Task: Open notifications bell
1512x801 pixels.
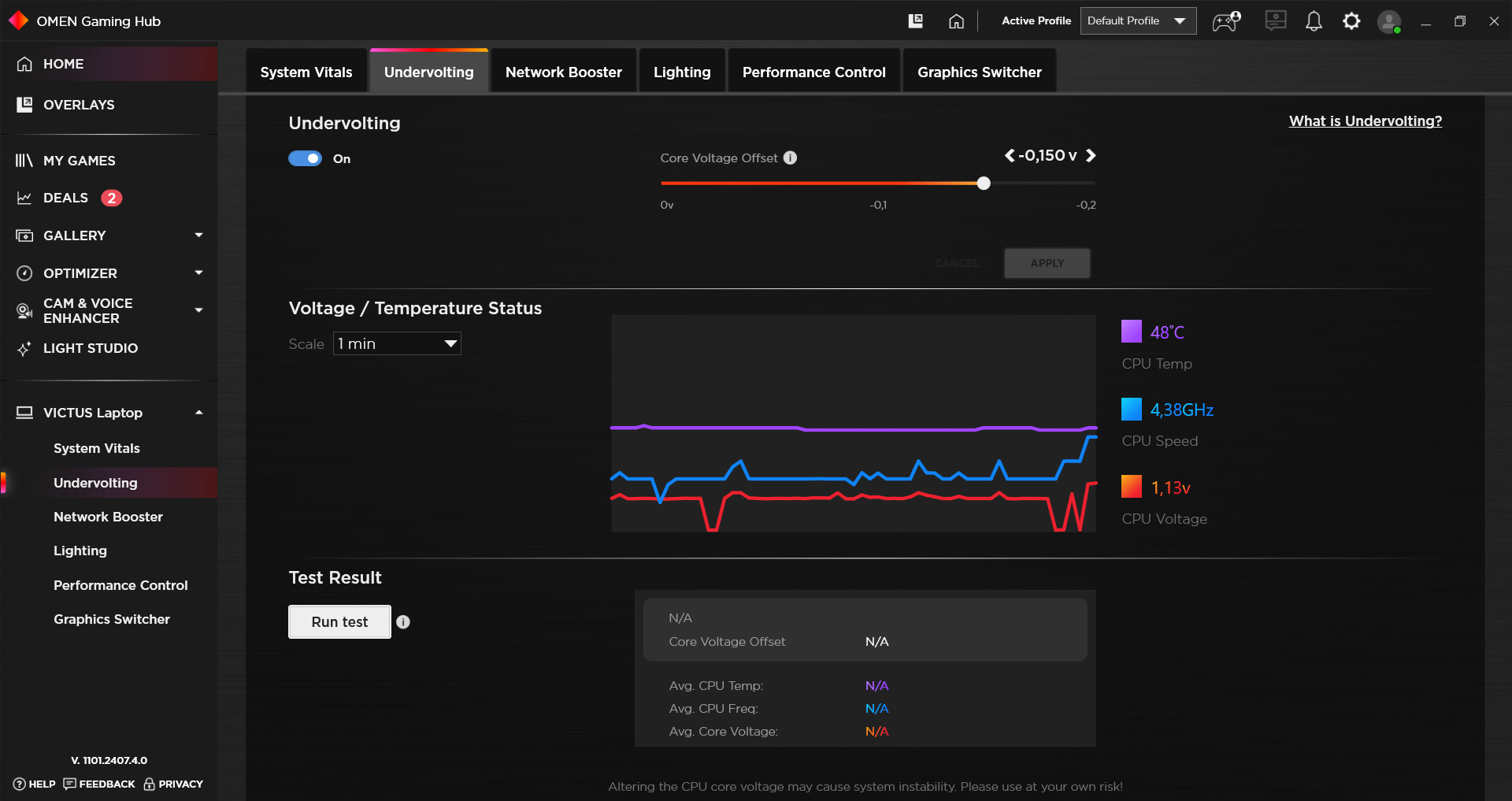Action: click(x=1314, y=21)
